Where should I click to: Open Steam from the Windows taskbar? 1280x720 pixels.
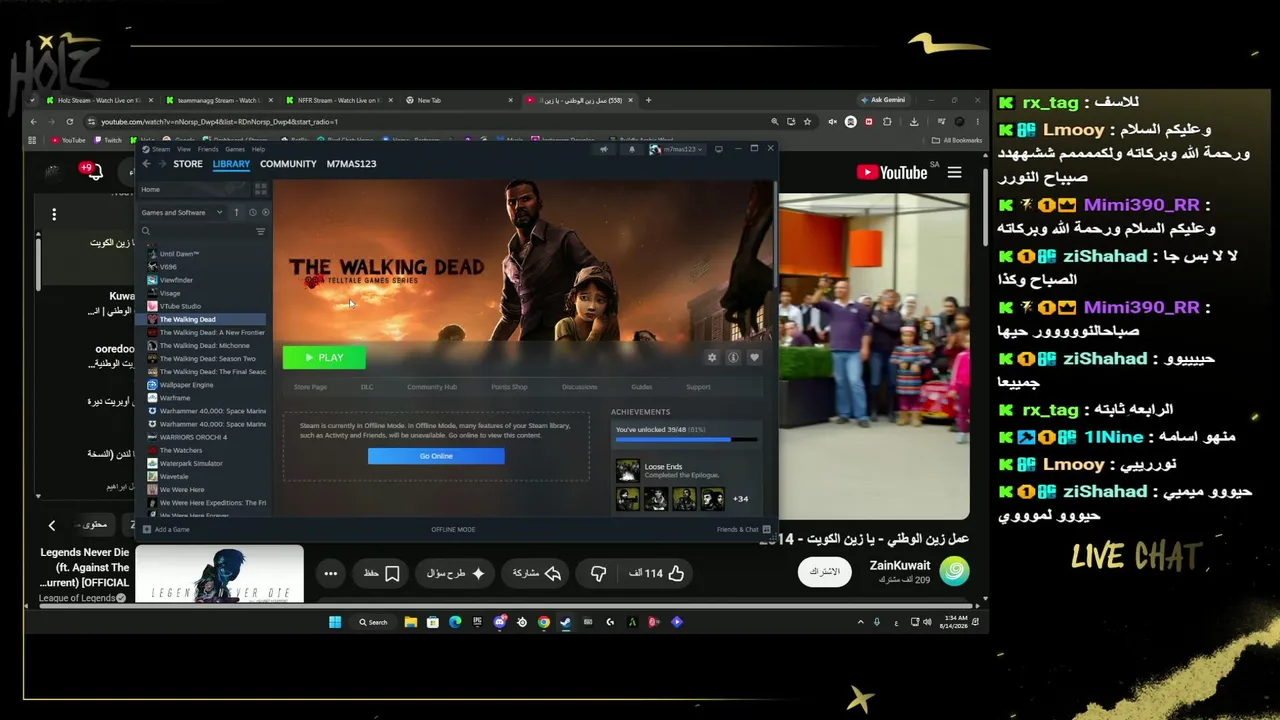(x=565, y=622)
